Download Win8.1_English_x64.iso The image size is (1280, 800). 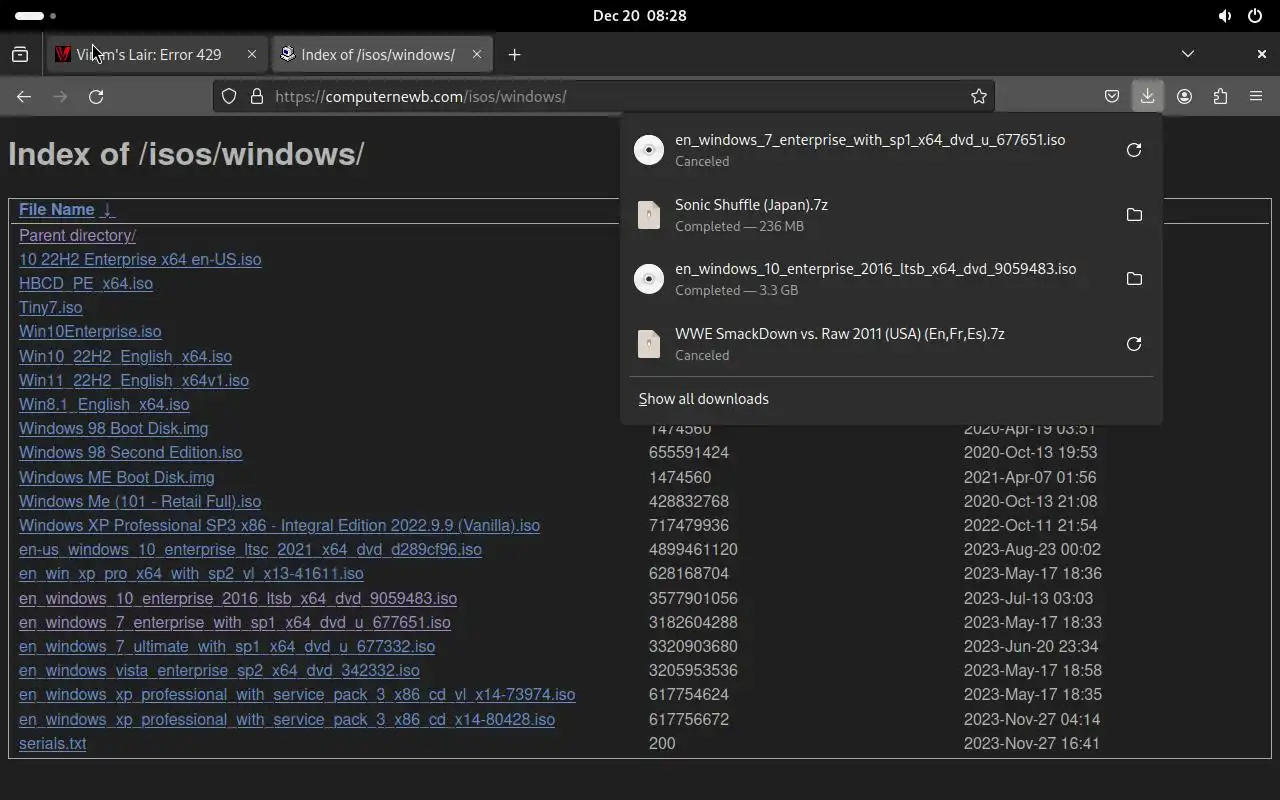(104, 405)
